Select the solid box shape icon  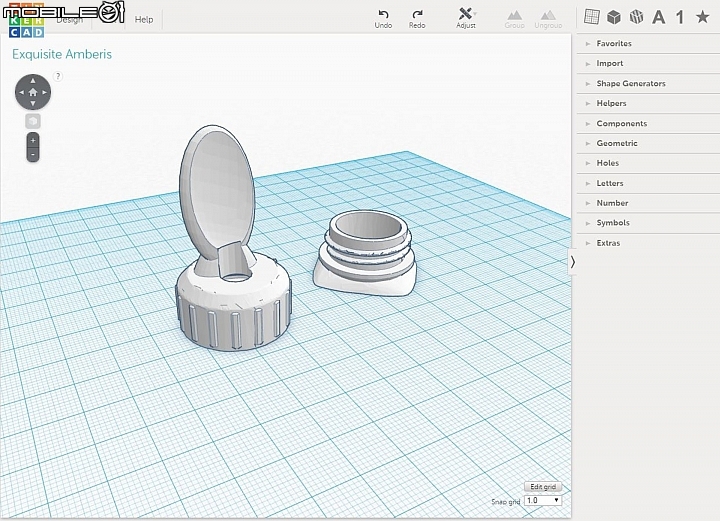pos(614,17)
